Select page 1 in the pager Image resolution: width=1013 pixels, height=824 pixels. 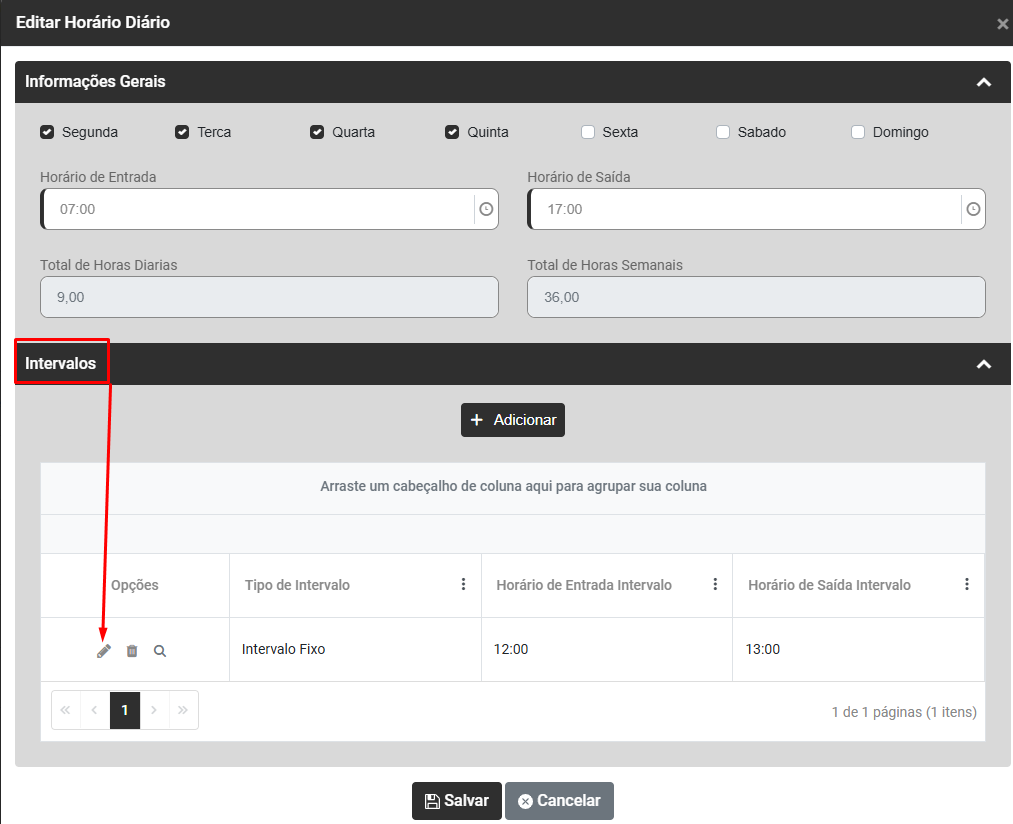point(125,710)
